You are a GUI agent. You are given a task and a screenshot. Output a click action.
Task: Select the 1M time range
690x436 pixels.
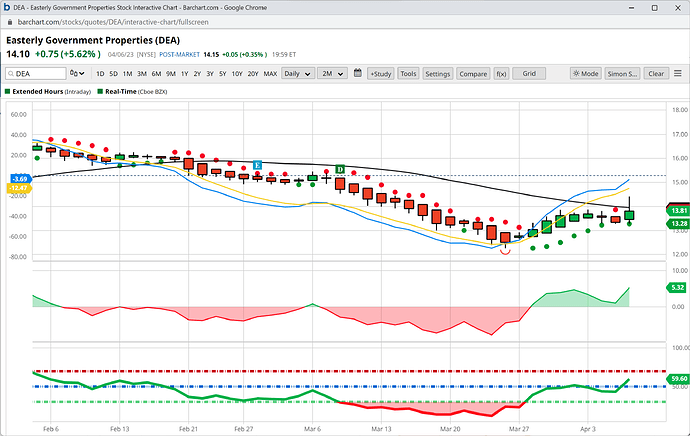pyautogui.click(x=128, y=73)
